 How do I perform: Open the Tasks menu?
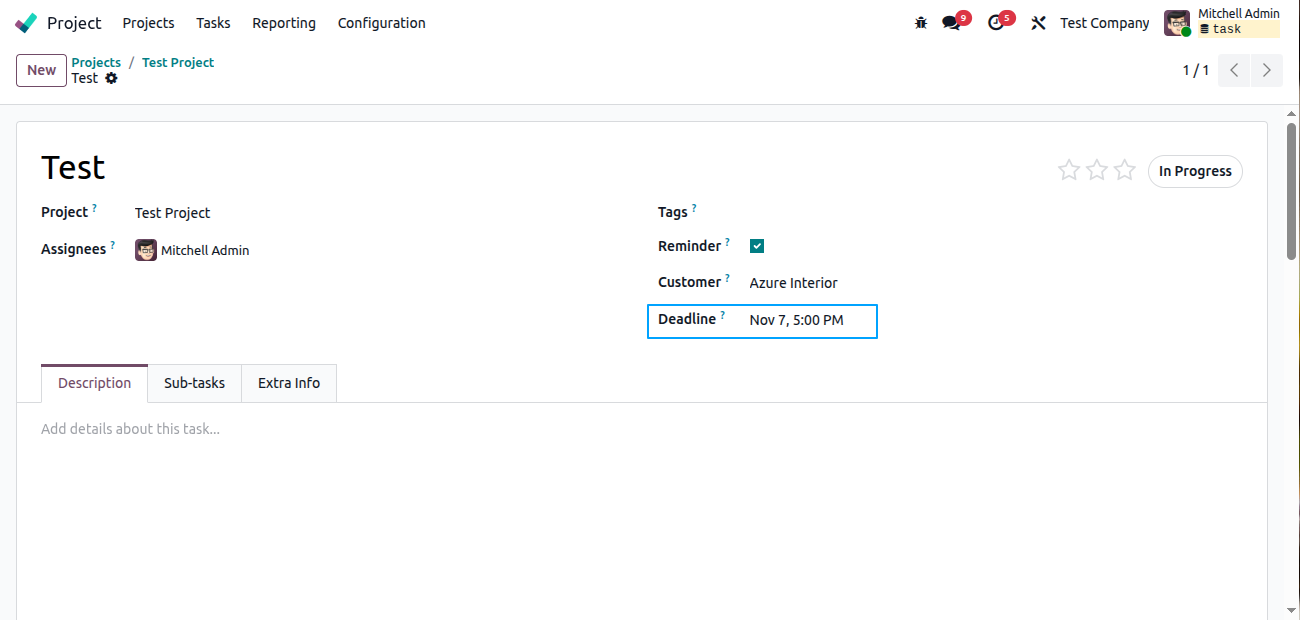pos(213,22)
